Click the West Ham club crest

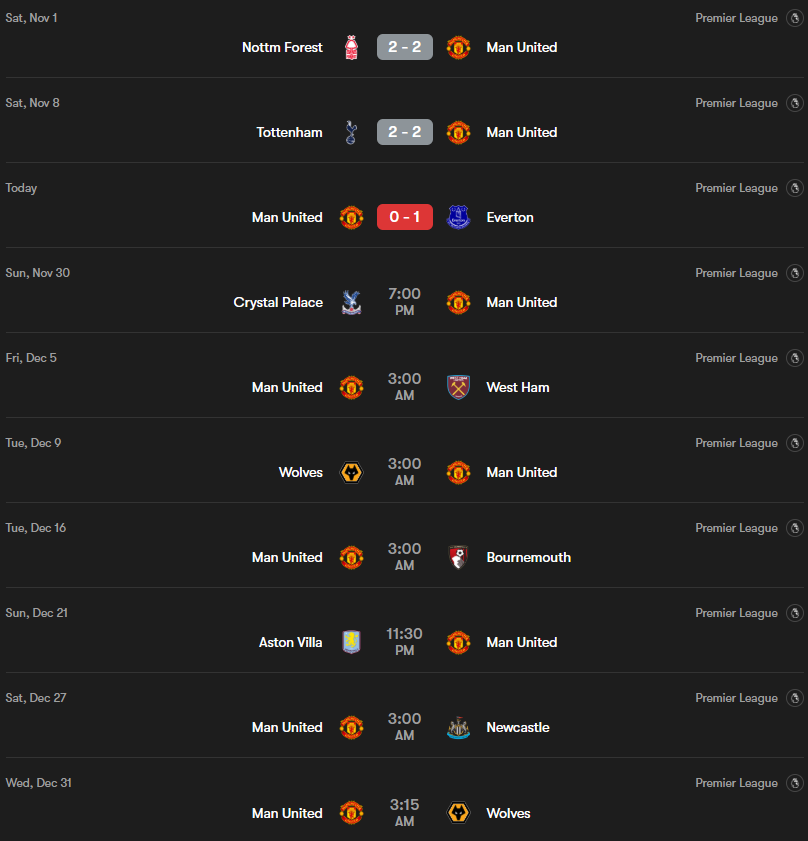[459, 387]
